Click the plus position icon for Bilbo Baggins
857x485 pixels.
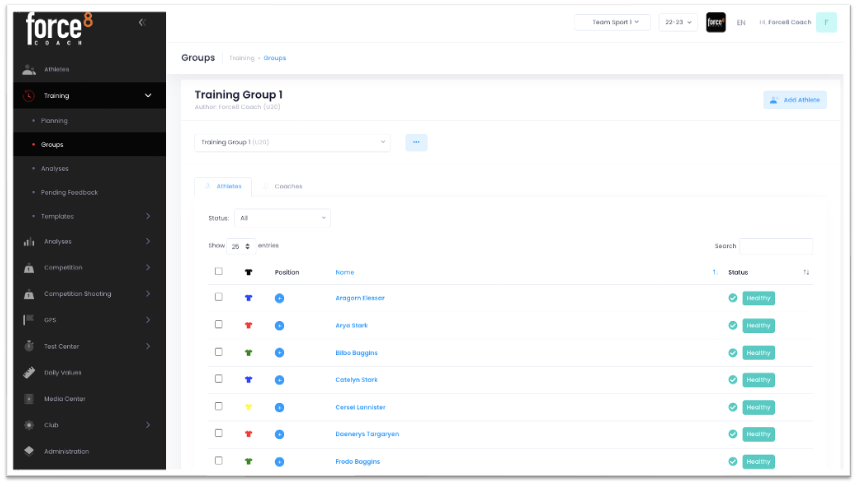(x=279, y=353)
